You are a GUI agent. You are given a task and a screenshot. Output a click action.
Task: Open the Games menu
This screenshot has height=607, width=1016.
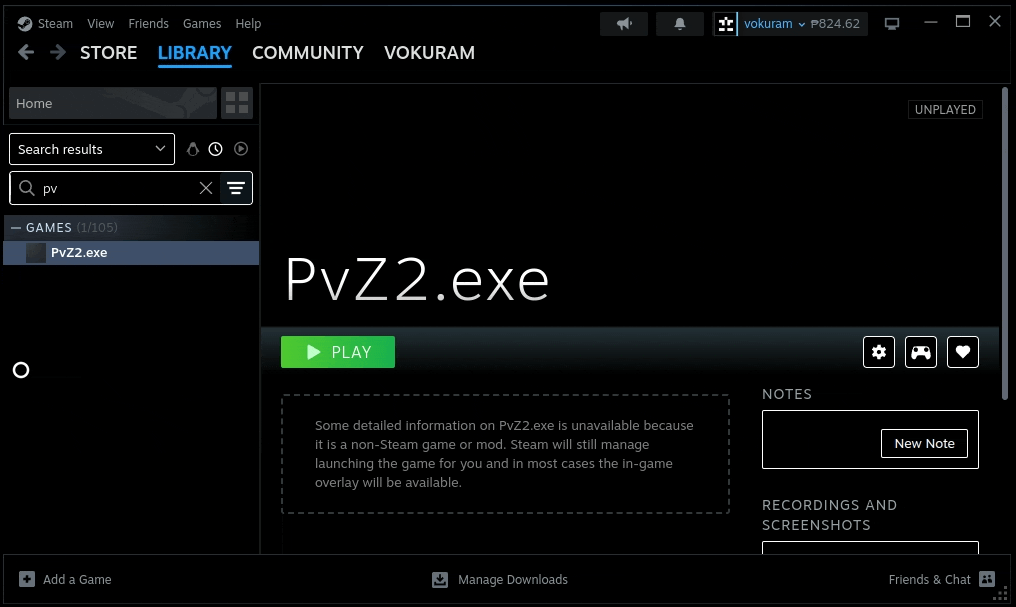202,24
